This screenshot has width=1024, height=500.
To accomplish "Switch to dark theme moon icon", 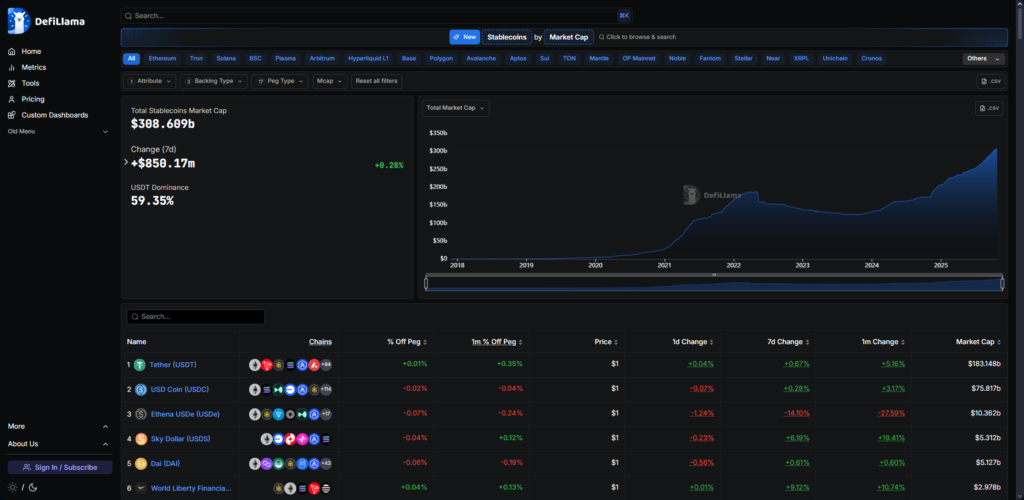I will click(33, 487).
